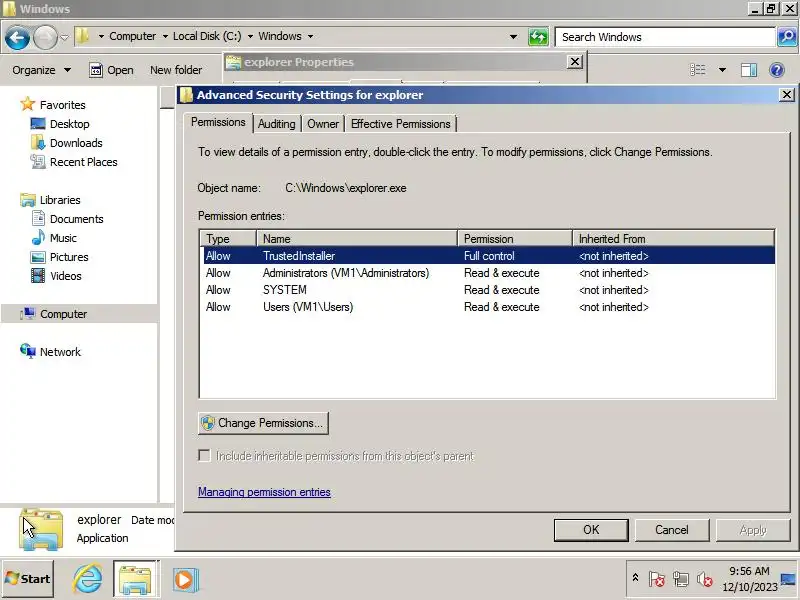Viewport: 800px width, 600px height.
Task: Expand Windows breadcrumb arrow
Action: [310, 36]
